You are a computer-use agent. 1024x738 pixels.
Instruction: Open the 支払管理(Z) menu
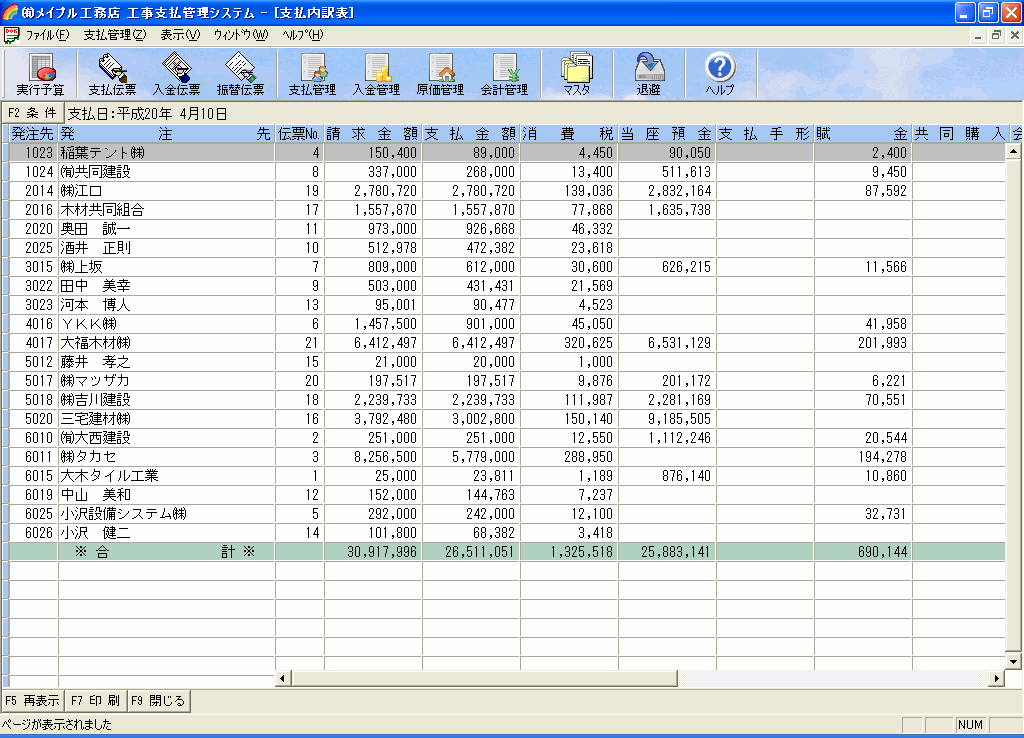(x=114, y=35)
